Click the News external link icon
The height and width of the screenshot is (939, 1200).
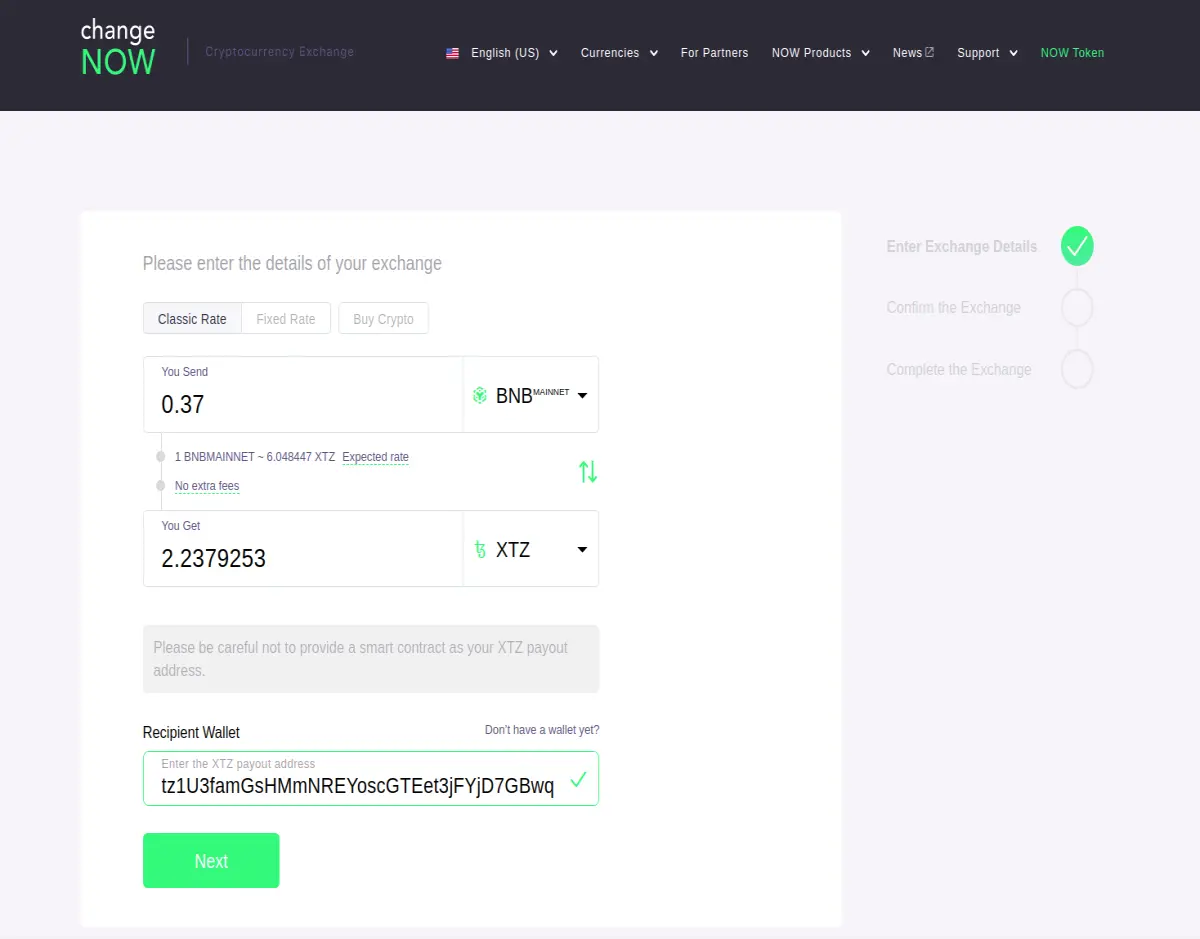[x=929, y=52]
